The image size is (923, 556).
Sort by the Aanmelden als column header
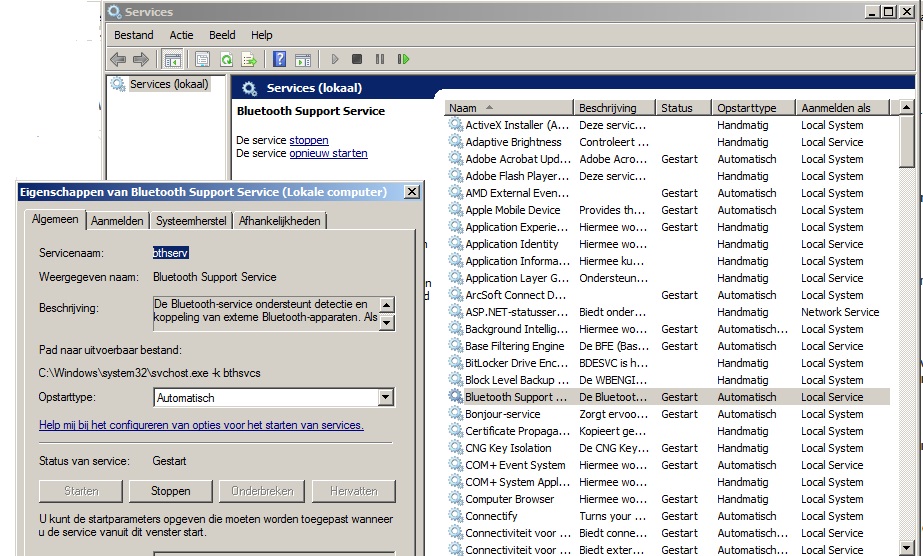pyautogui.click(x=842, y=108)
